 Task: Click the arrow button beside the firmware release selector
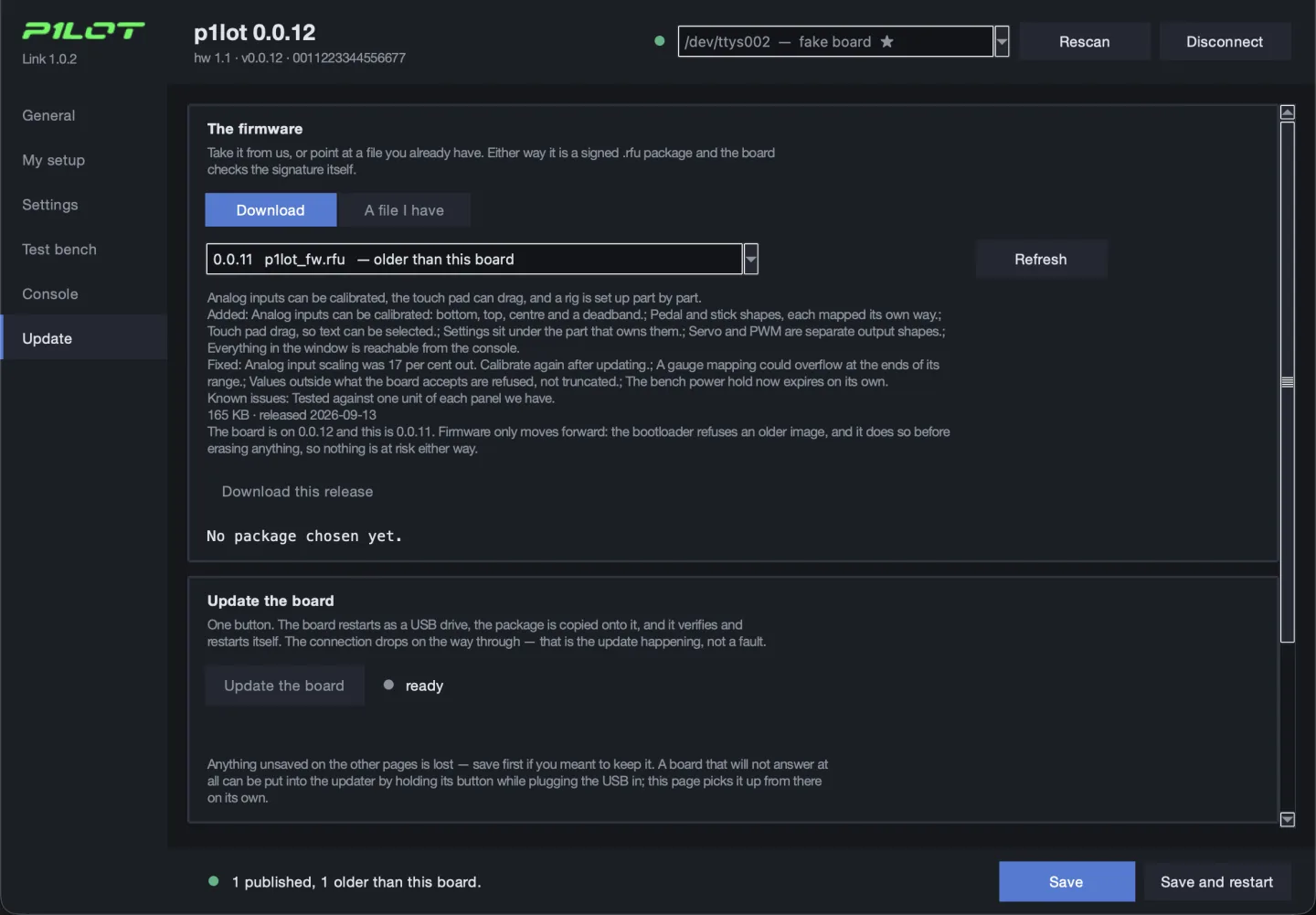tap(751, 260)
